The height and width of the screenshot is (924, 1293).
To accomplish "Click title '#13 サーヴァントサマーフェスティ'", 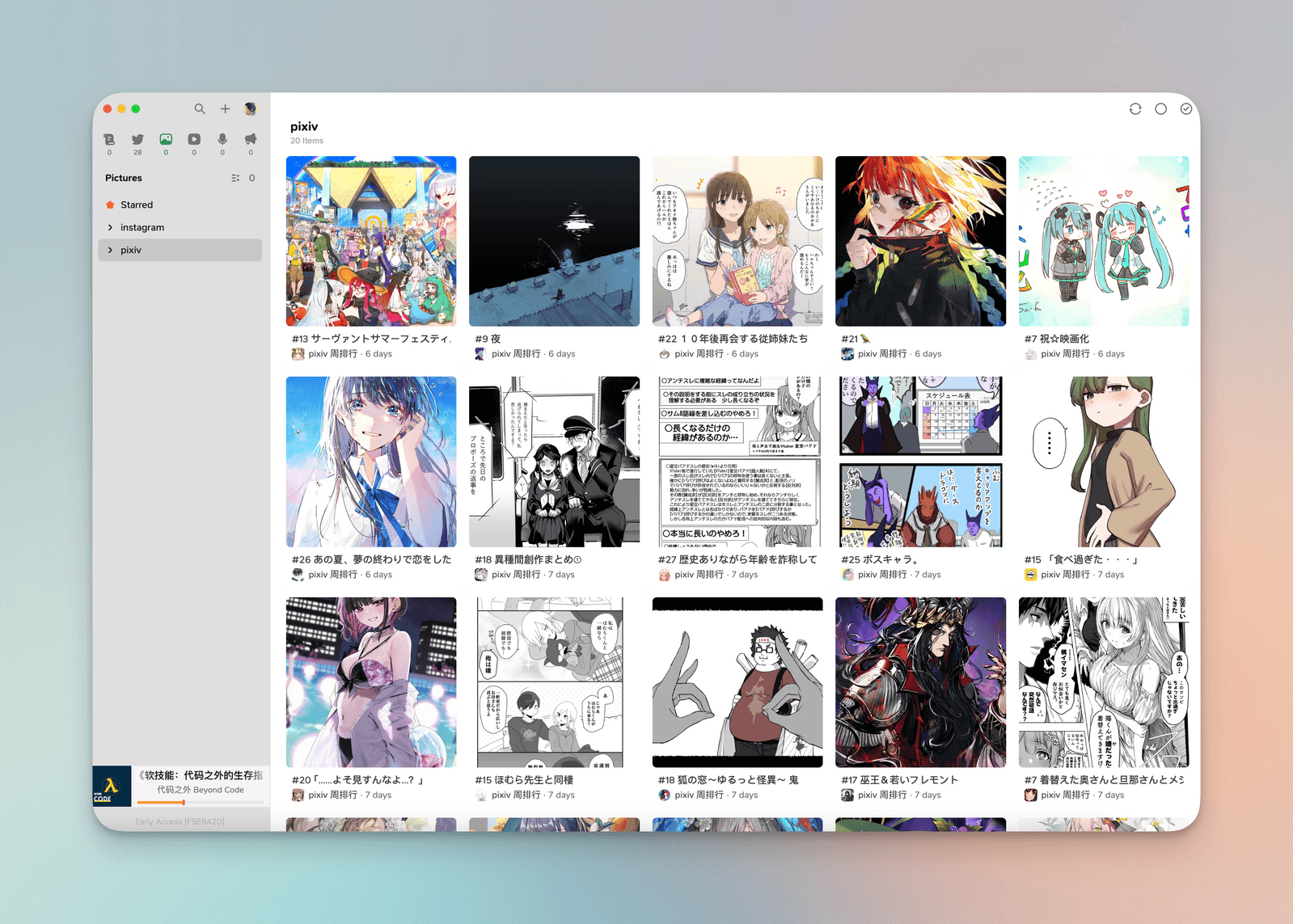I will click(x=372, y=339).
